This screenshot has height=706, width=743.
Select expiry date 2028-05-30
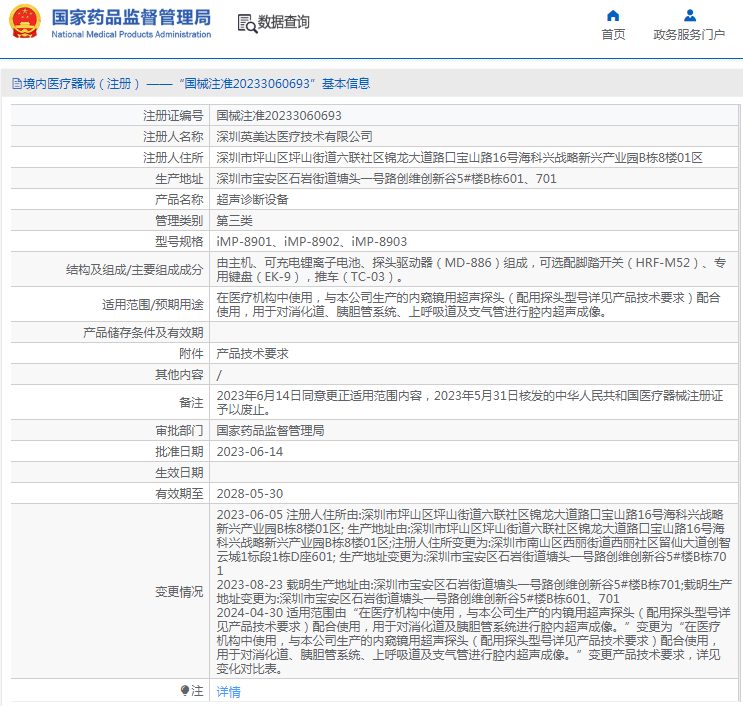click(249, 494)
